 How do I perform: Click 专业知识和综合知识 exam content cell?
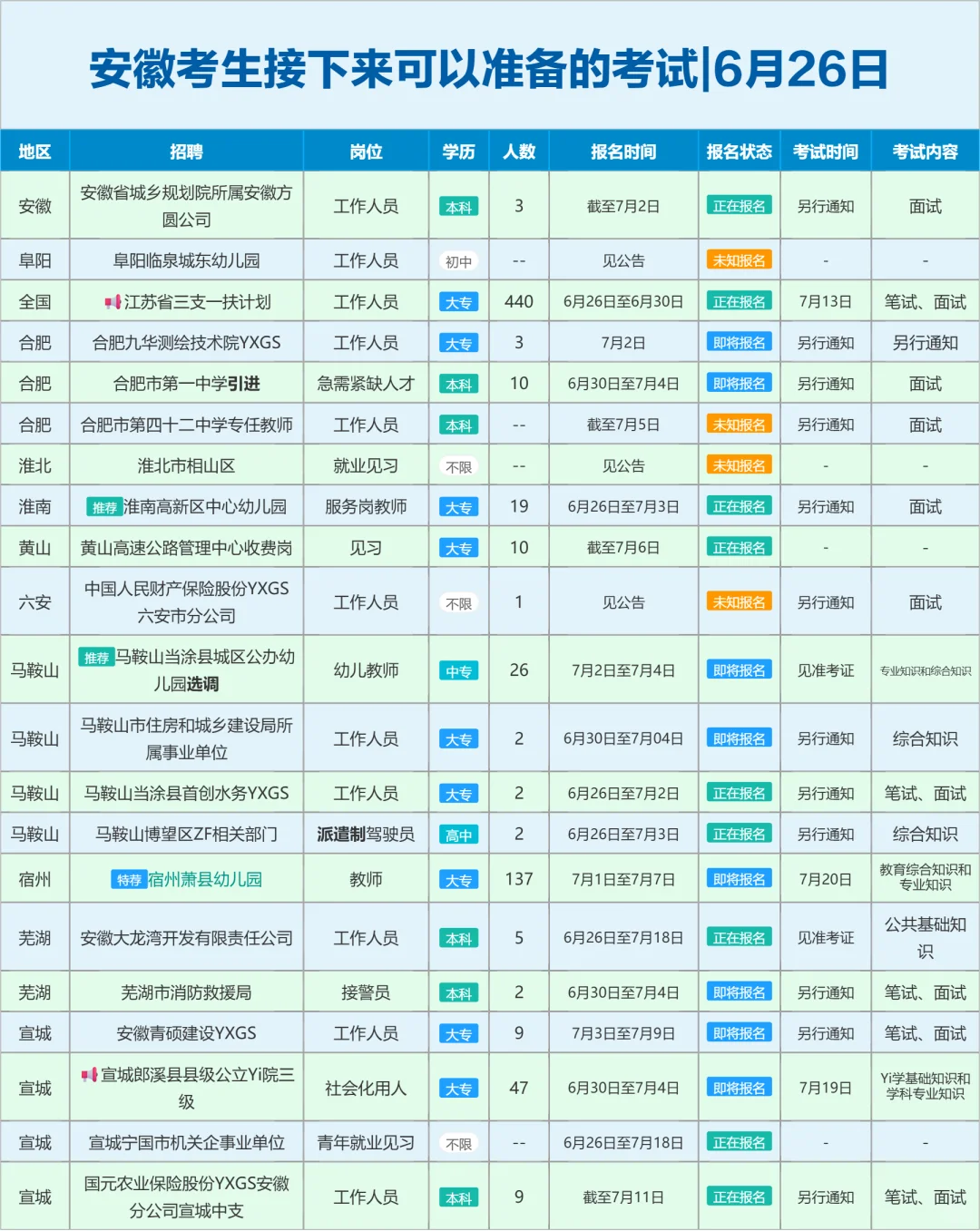[x=926, y=671]
